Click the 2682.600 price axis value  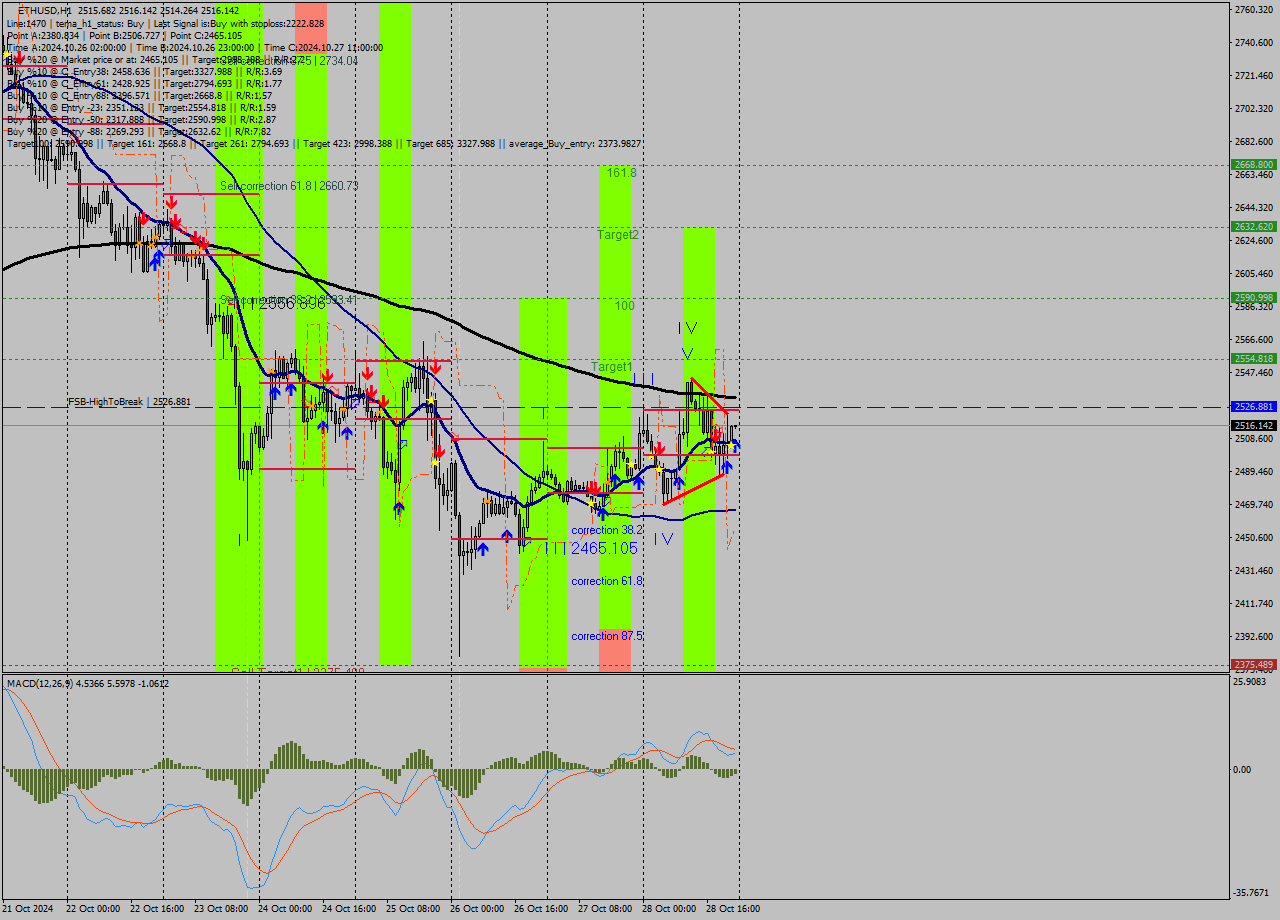tap(1254, 141)
